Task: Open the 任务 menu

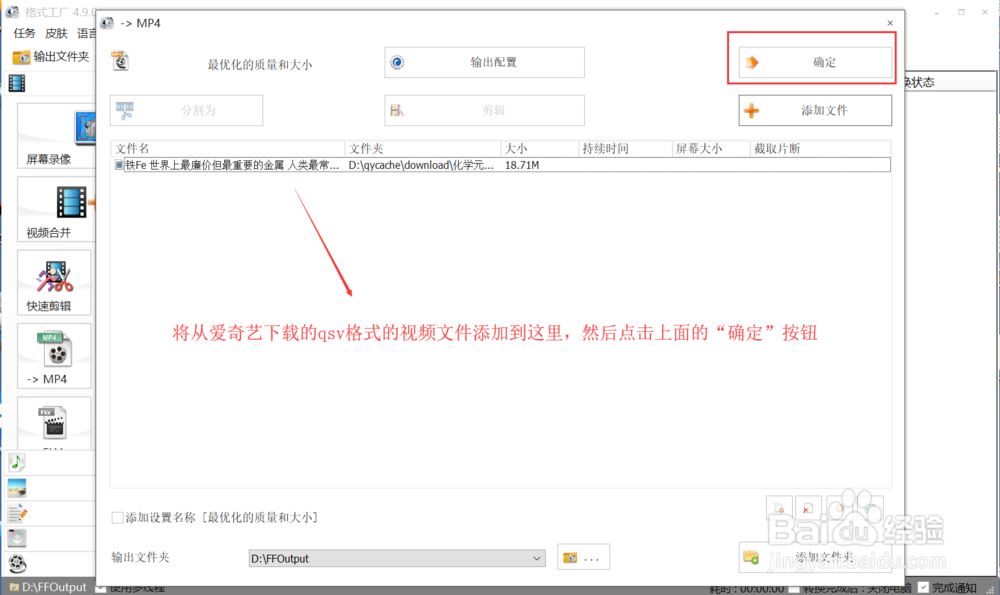Action: (23, 32)
